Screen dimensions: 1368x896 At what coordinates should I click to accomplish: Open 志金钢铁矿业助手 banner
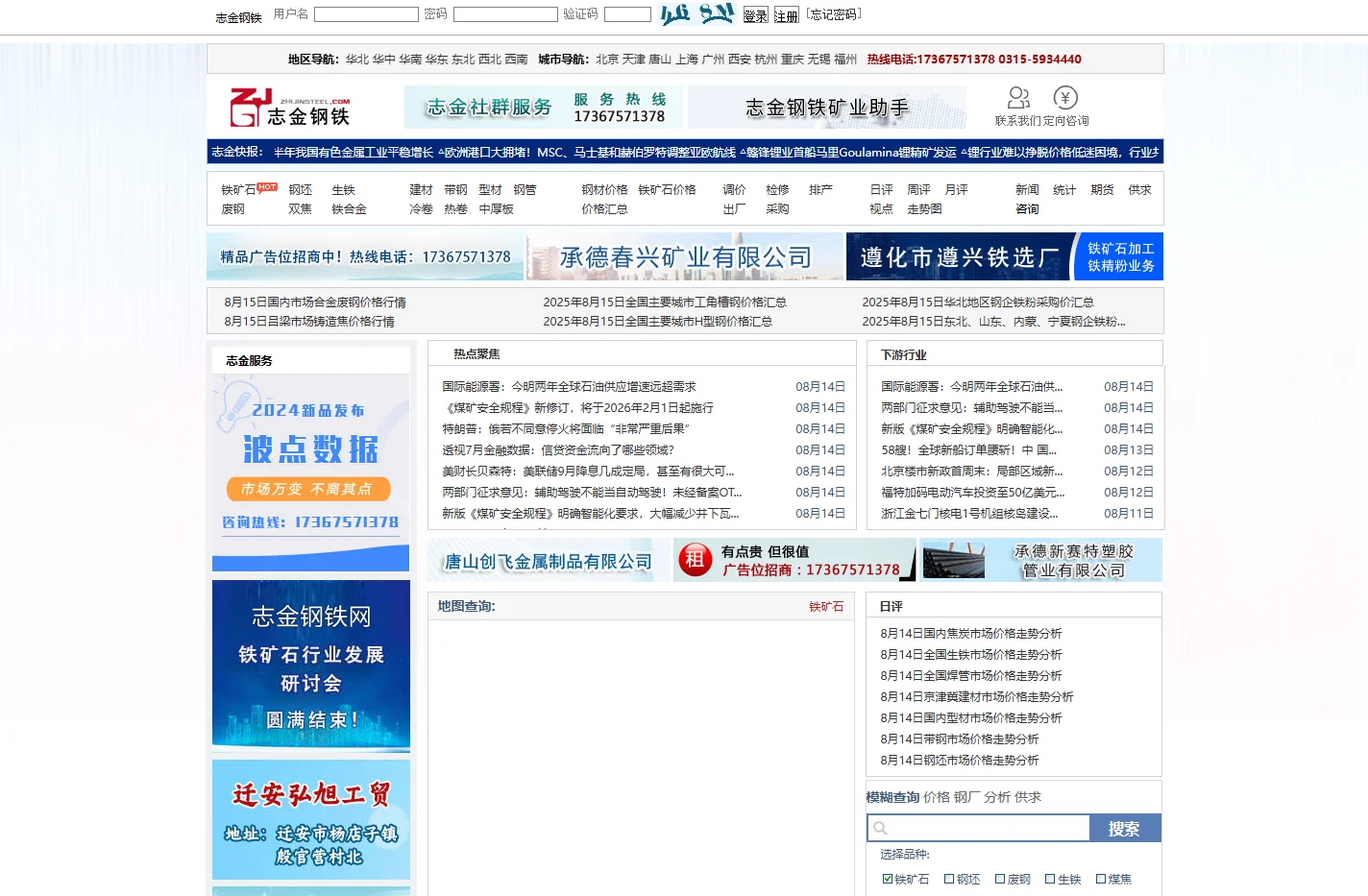click(827, 107)
